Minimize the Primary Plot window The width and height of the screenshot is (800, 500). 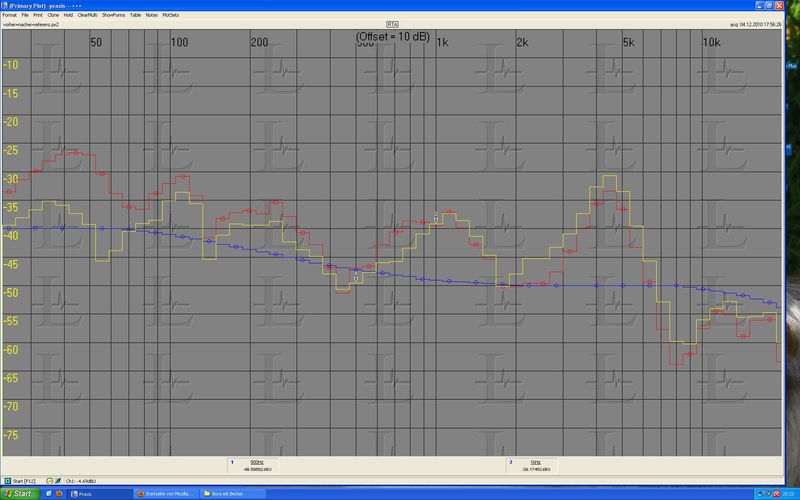(x=760, y=6)
